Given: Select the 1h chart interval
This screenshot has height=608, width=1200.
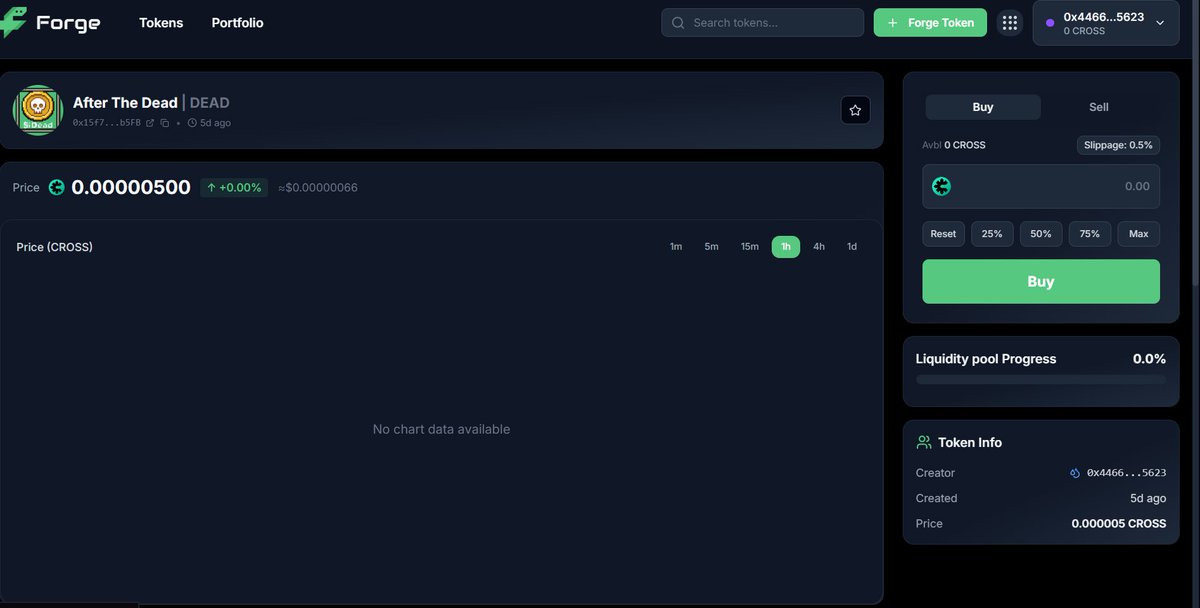Looking at the screenshot, I should pyautogui.click(x=786, y=247).
